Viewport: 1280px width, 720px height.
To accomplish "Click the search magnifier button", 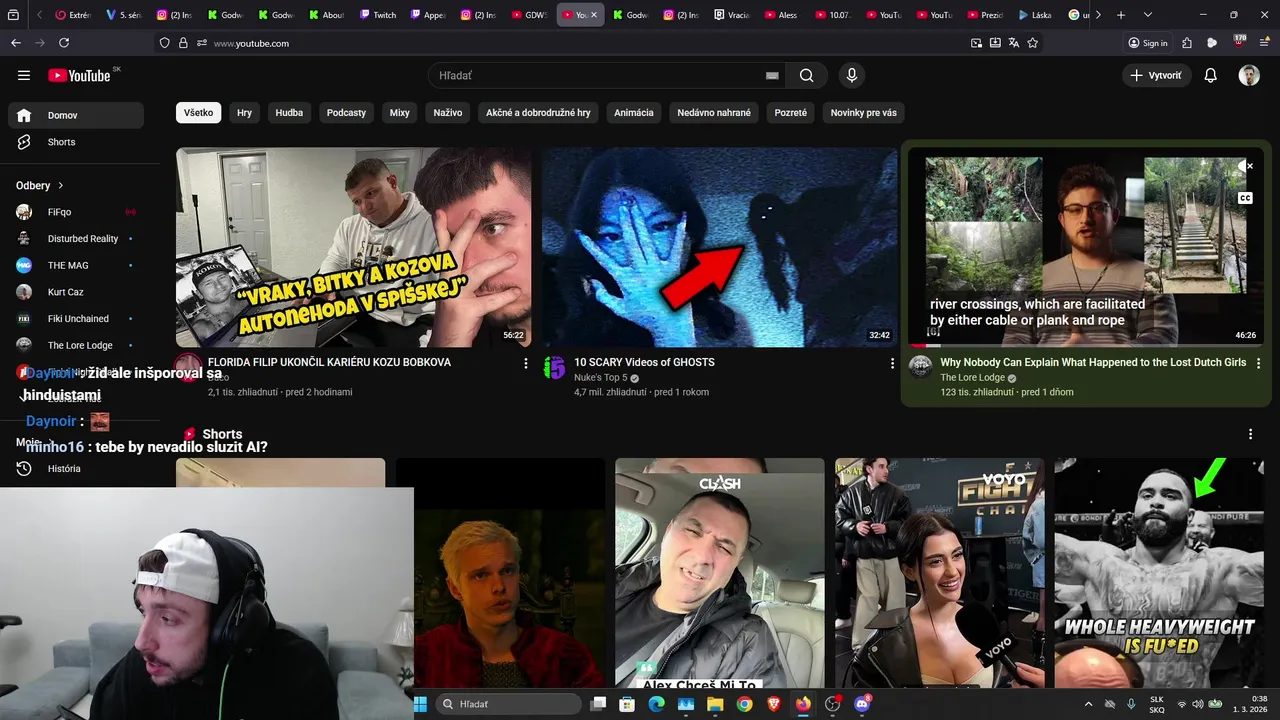I will pos(806,75).
